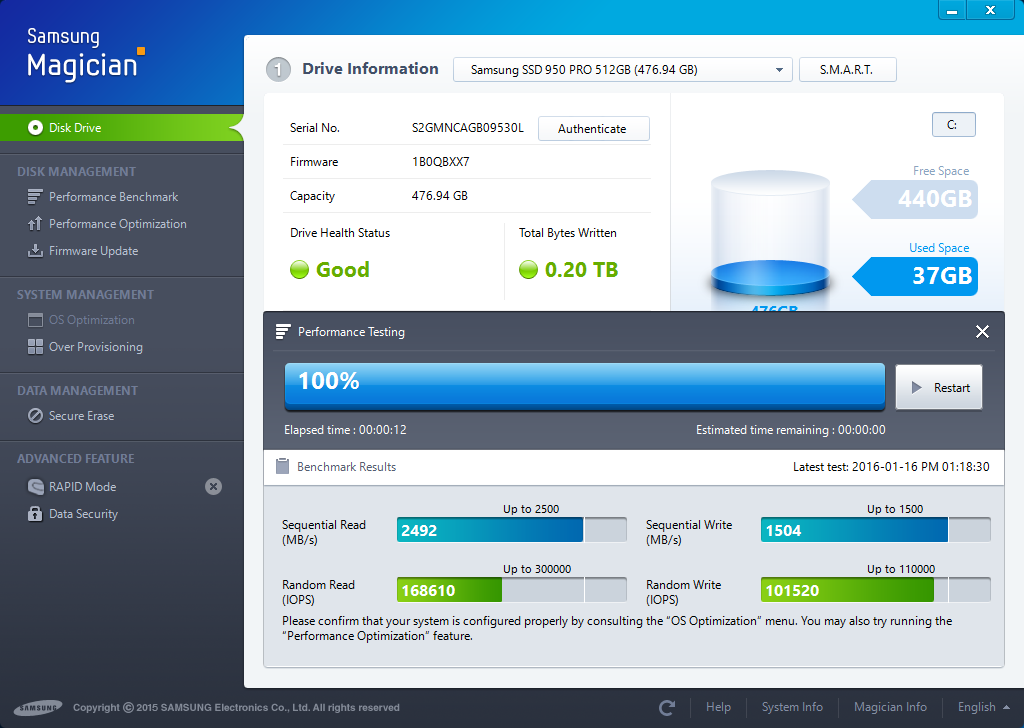The image size is (1024, 728).
Task: Click the Performance Optimization arrows icon
Action: tap(35, 224)
